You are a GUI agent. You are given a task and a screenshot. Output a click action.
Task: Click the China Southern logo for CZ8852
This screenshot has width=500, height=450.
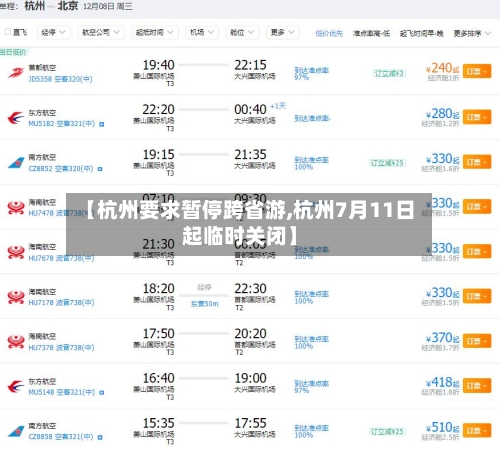click(x=16, y=163)
